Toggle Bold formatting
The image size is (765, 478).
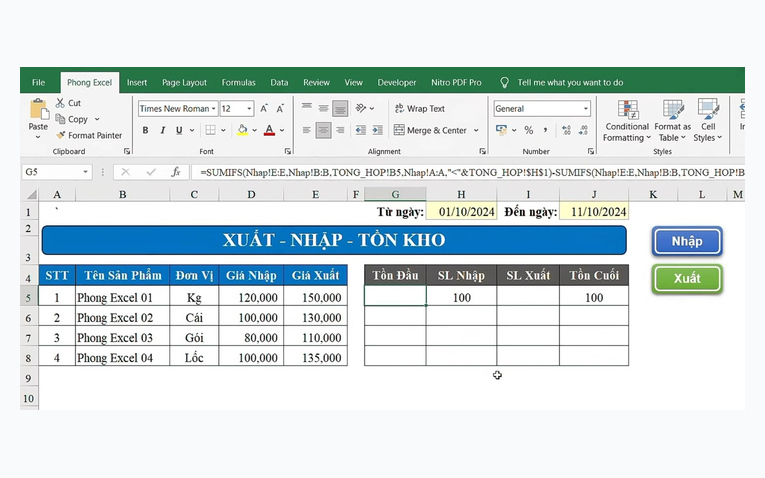pyautogui.click(x=145, y=130)
